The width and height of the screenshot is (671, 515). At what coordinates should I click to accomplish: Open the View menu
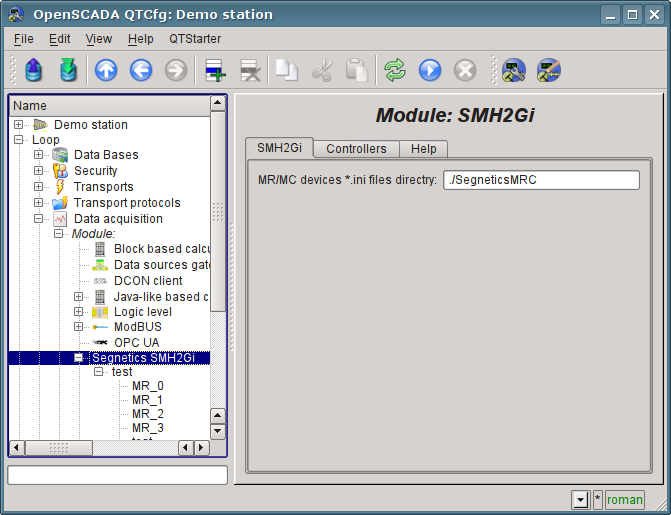(x=99, y=39)
